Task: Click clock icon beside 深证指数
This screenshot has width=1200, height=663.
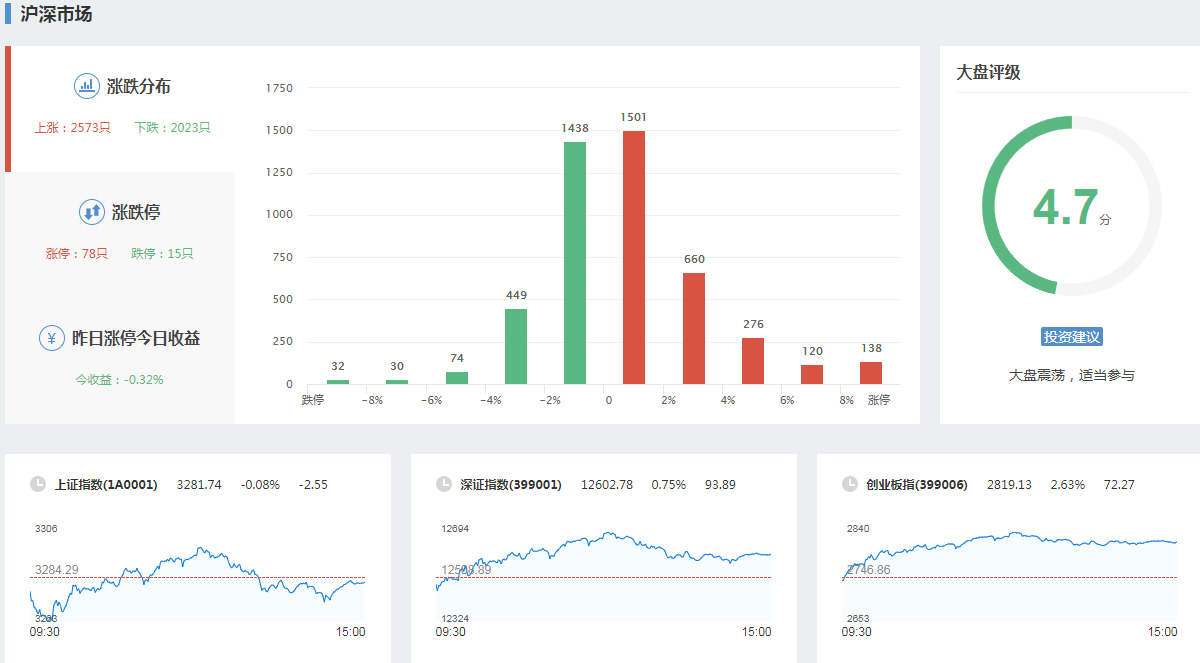Action: [444, 485]
